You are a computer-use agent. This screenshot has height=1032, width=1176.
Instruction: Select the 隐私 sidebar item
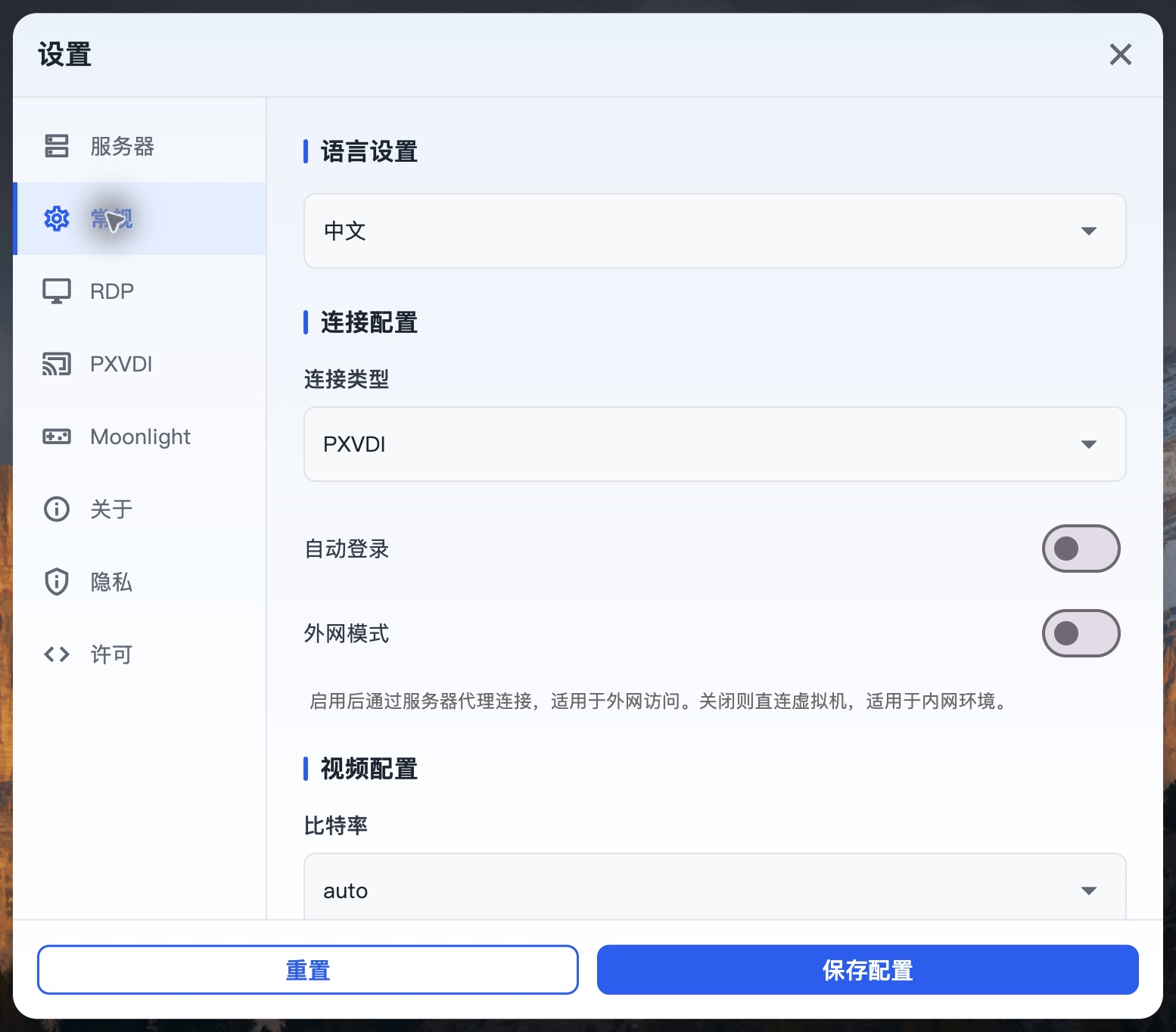139,582
